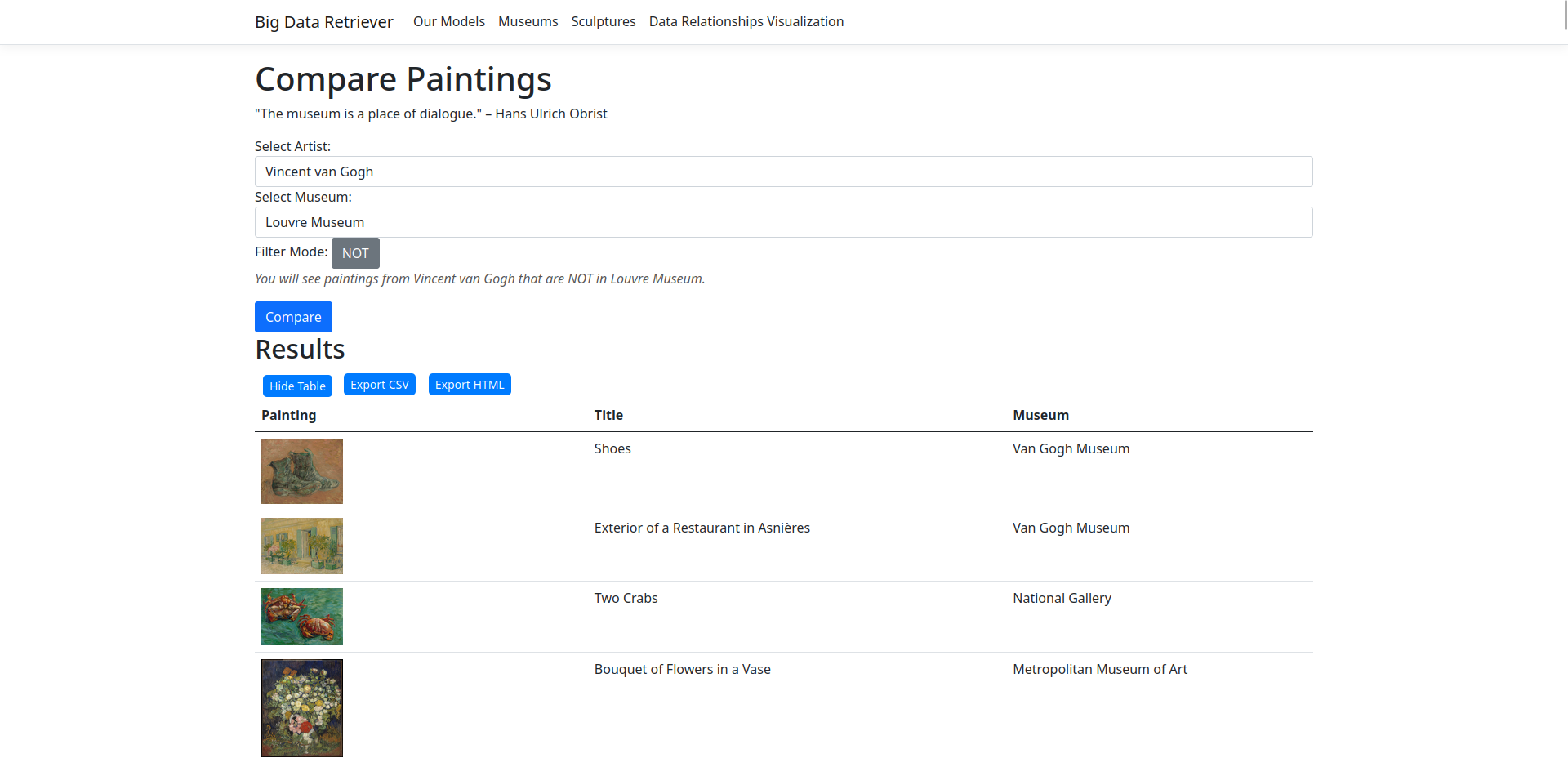Open the Museums nav link
This screenshot has height=758, width=1568.
point(528,21)
